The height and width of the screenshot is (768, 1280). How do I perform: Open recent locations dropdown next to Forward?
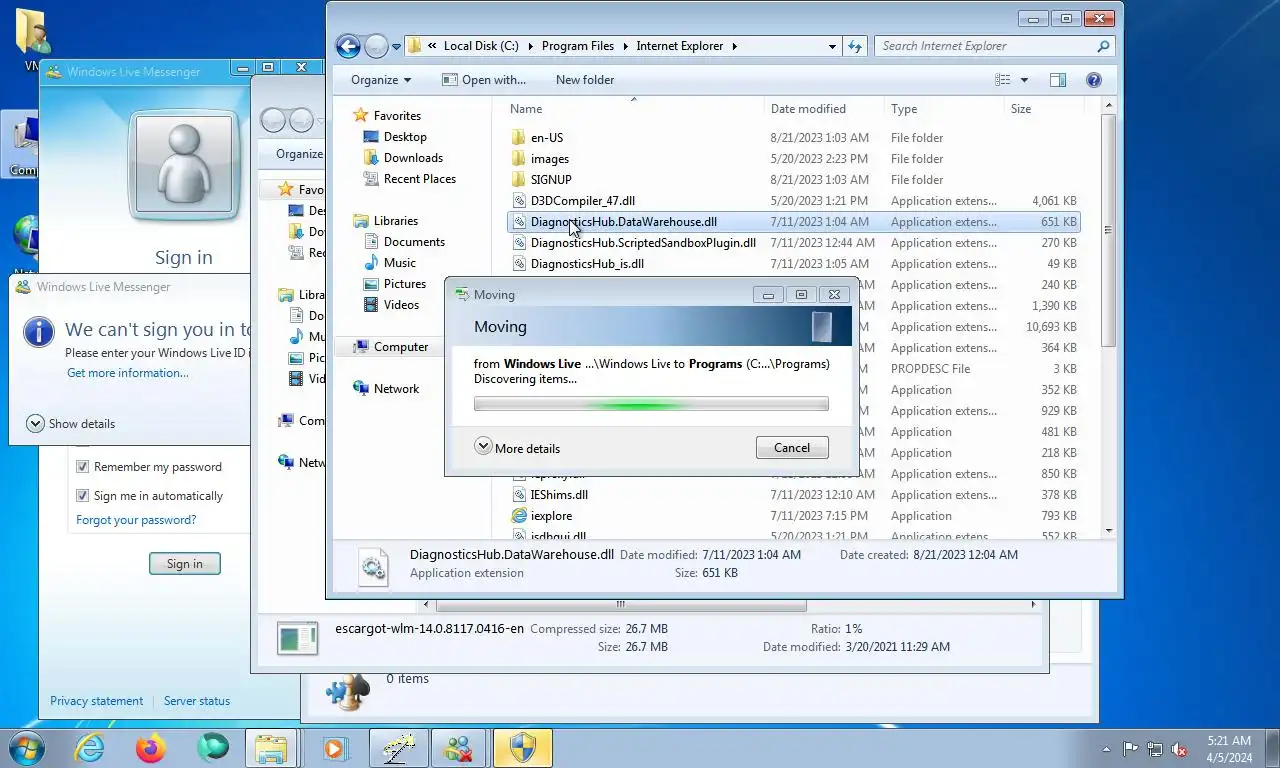pos(396,47)
